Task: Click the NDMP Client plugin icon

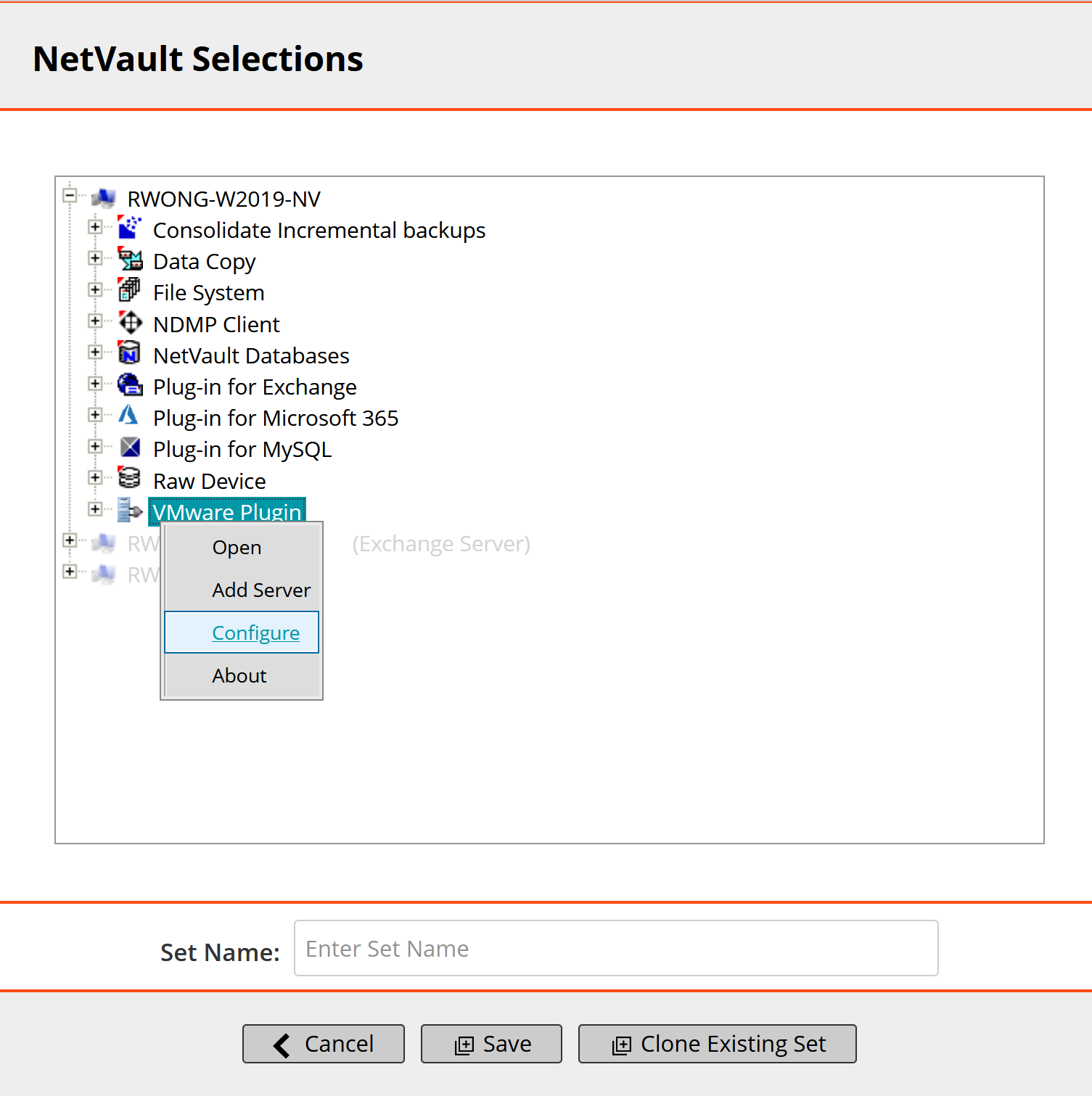Action: 130,321
